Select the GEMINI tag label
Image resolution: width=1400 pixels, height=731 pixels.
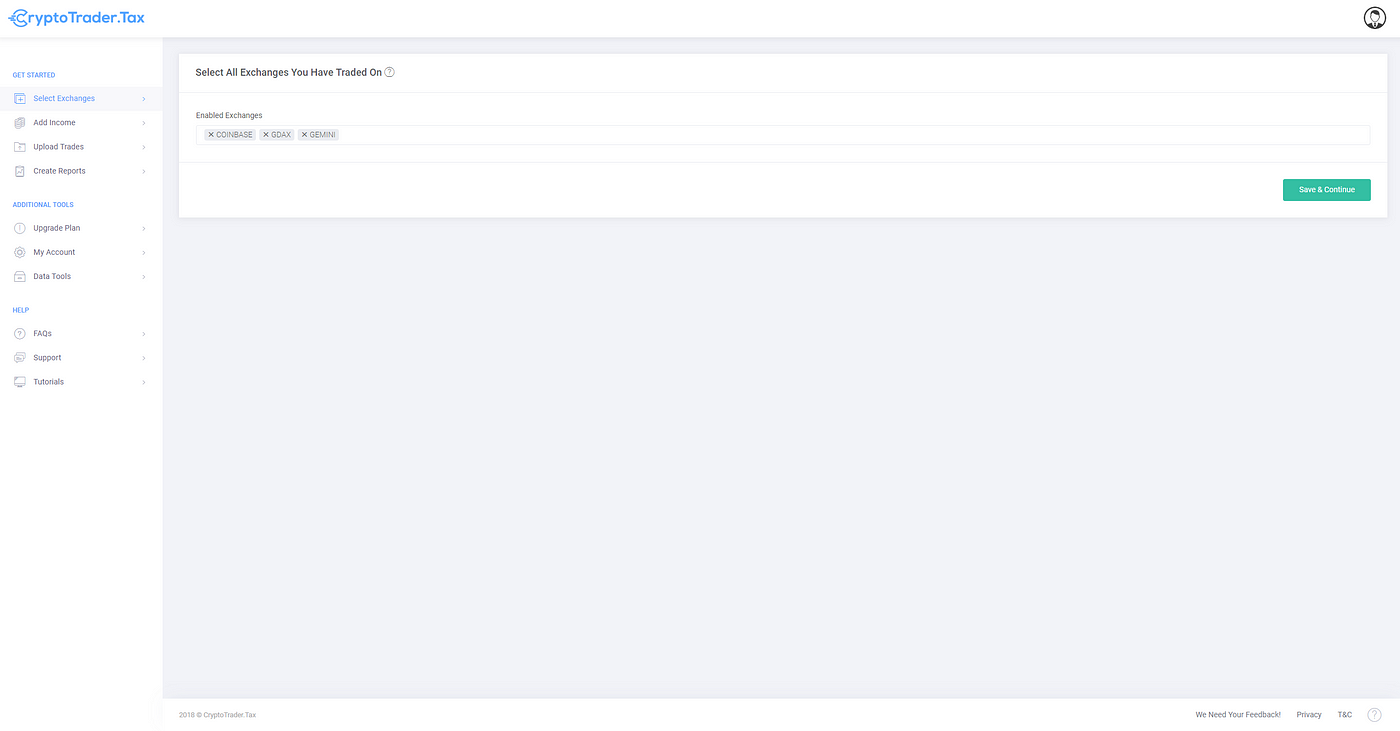pyautogui.click(x=323, y=135)
